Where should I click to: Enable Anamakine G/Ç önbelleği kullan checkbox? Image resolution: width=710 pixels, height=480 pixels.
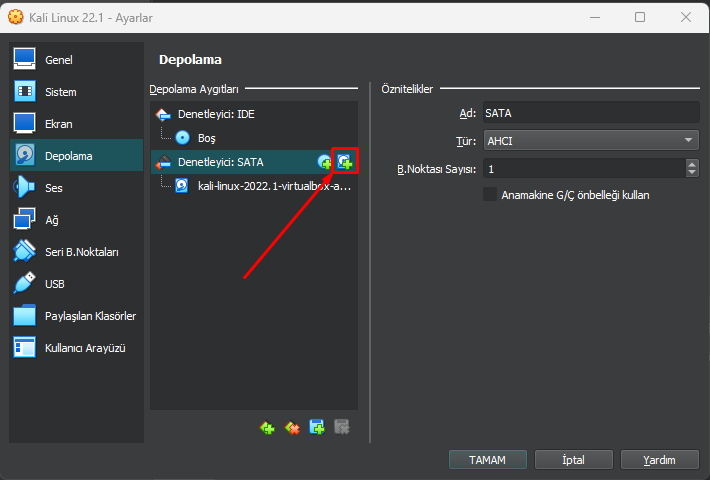click(x=490, y=195)
